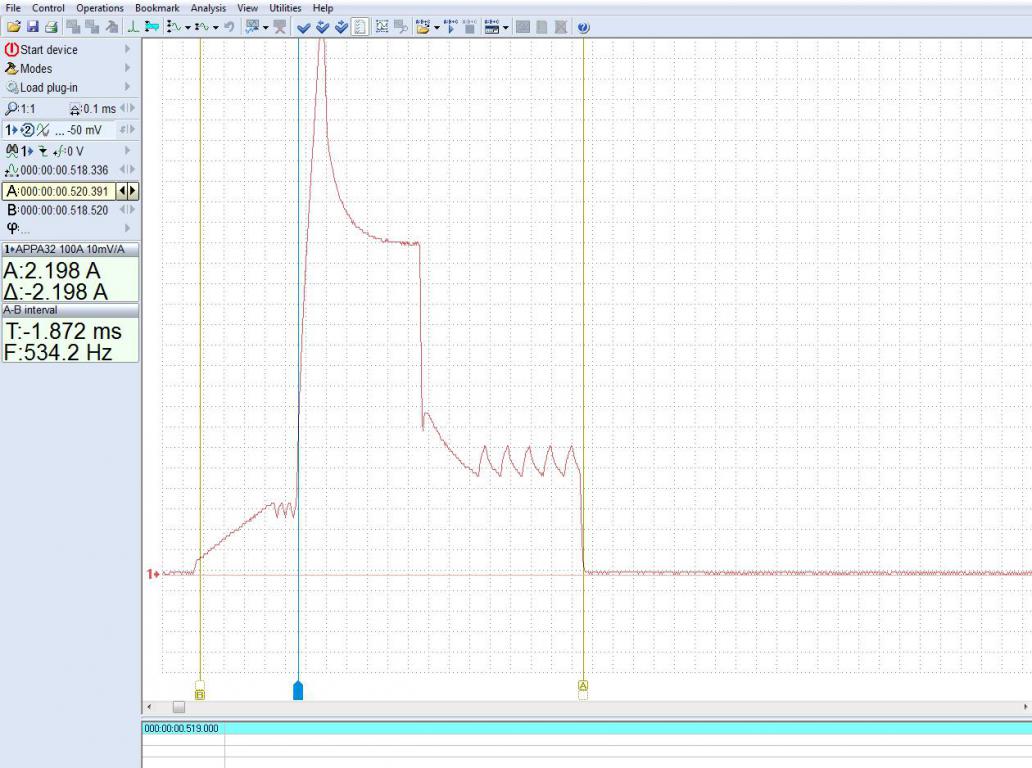Click the save floppy disk icon

[32, 27]
